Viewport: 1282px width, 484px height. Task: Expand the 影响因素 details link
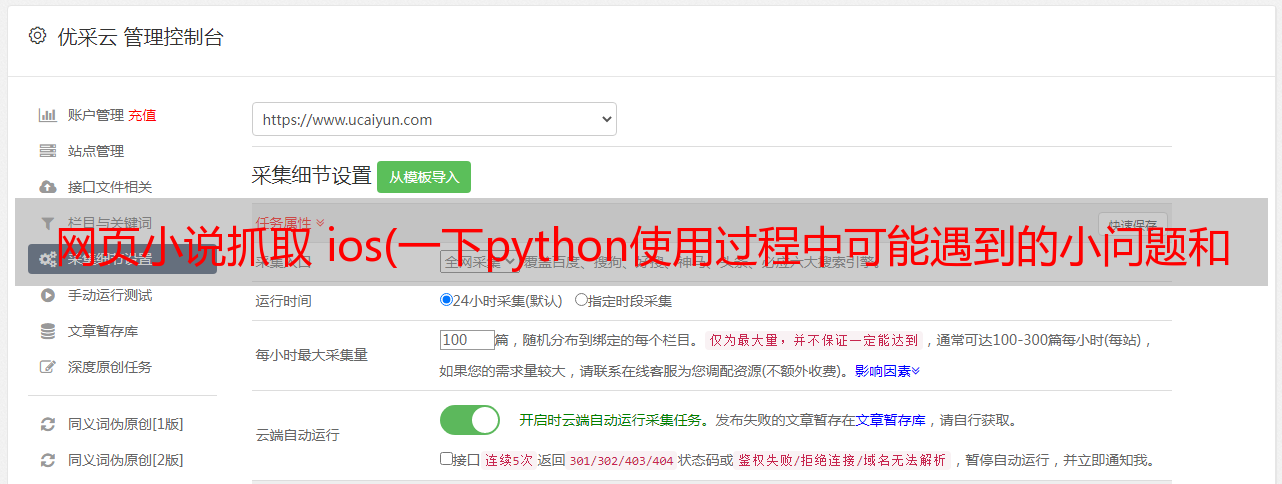887,371
